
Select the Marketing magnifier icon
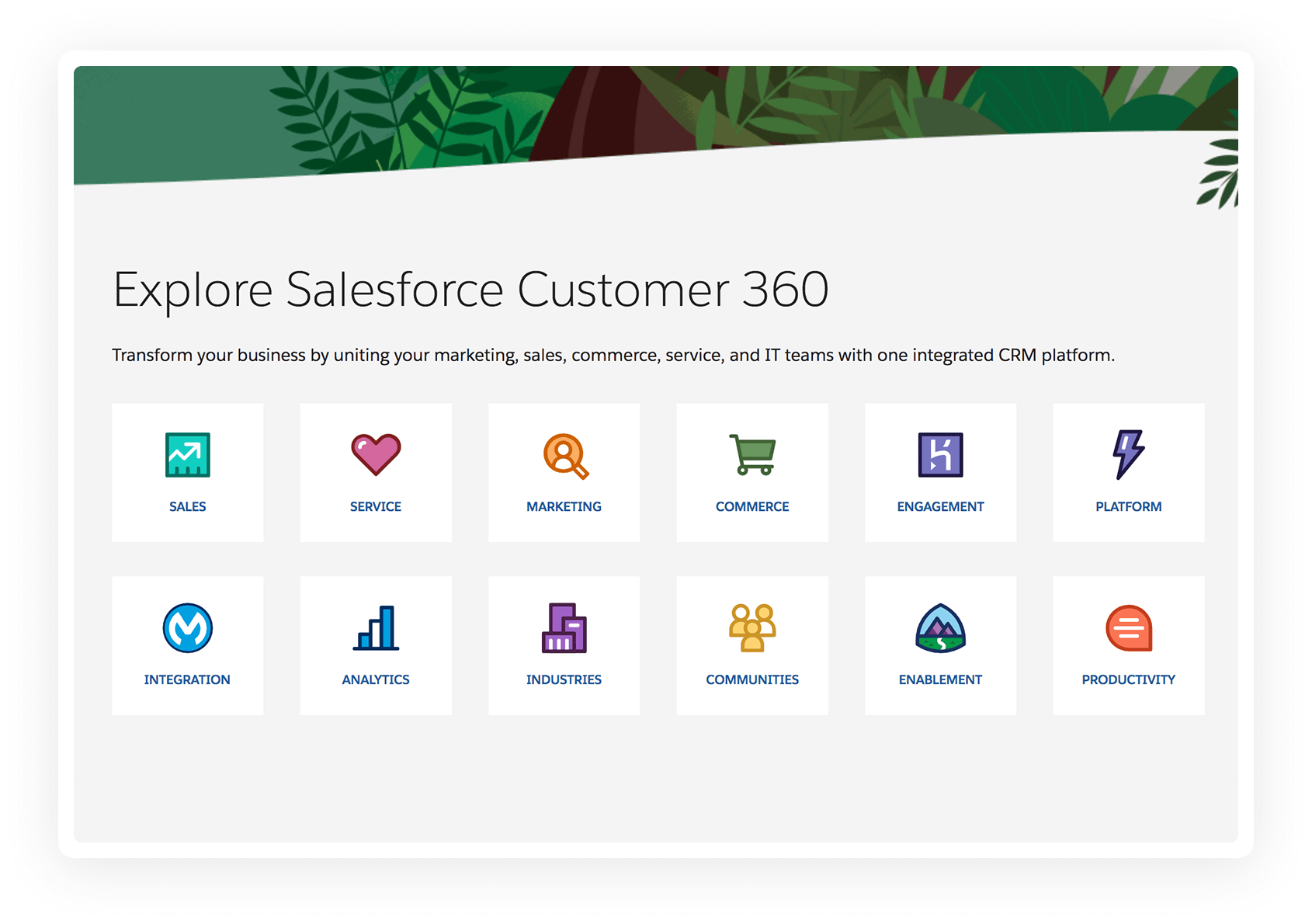point(565,456)
